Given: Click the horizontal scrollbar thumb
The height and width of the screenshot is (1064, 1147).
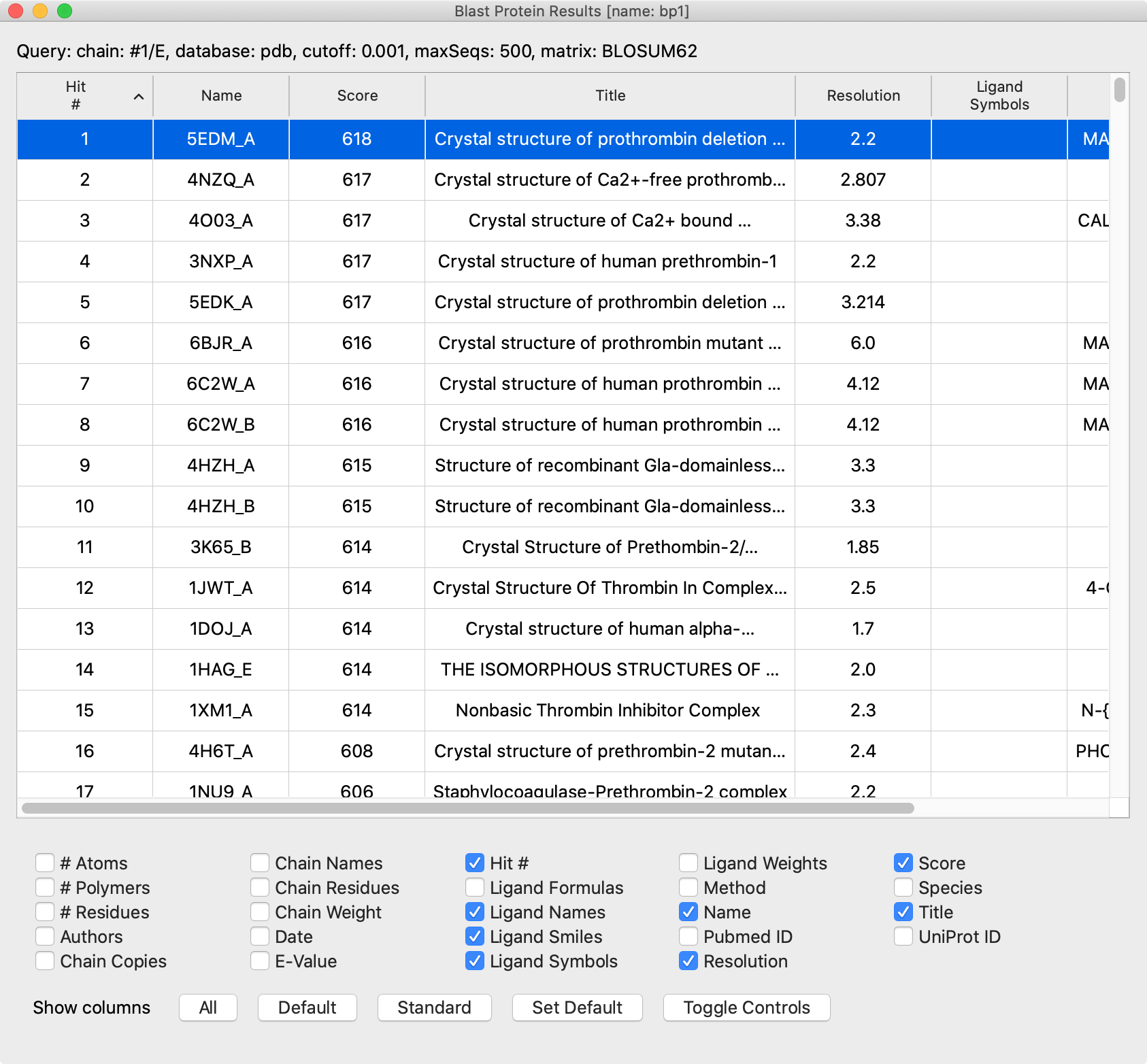Looking at the screenshot, I should pyautogui.click(x=468, y=808).
